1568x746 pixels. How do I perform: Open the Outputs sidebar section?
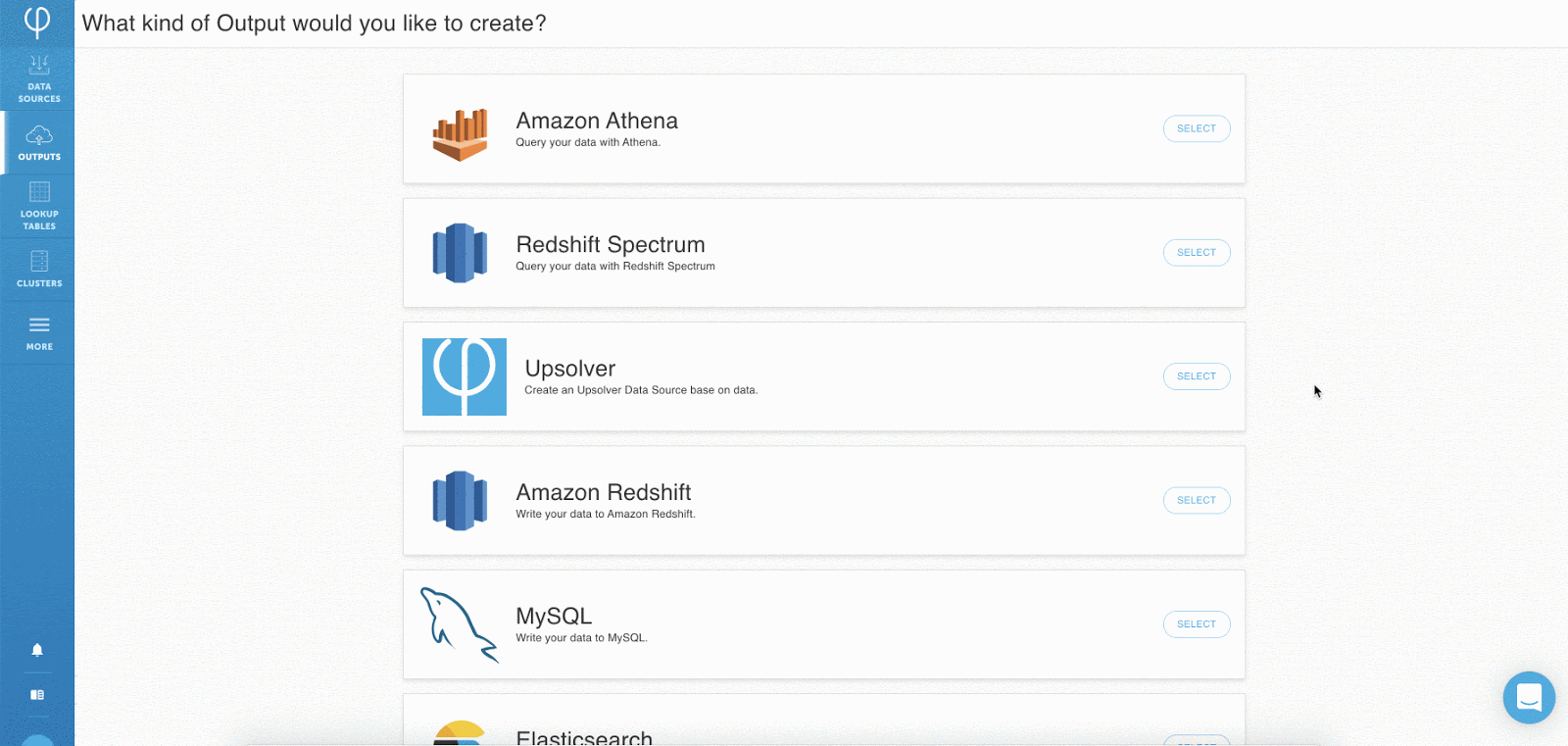(38, 143)
